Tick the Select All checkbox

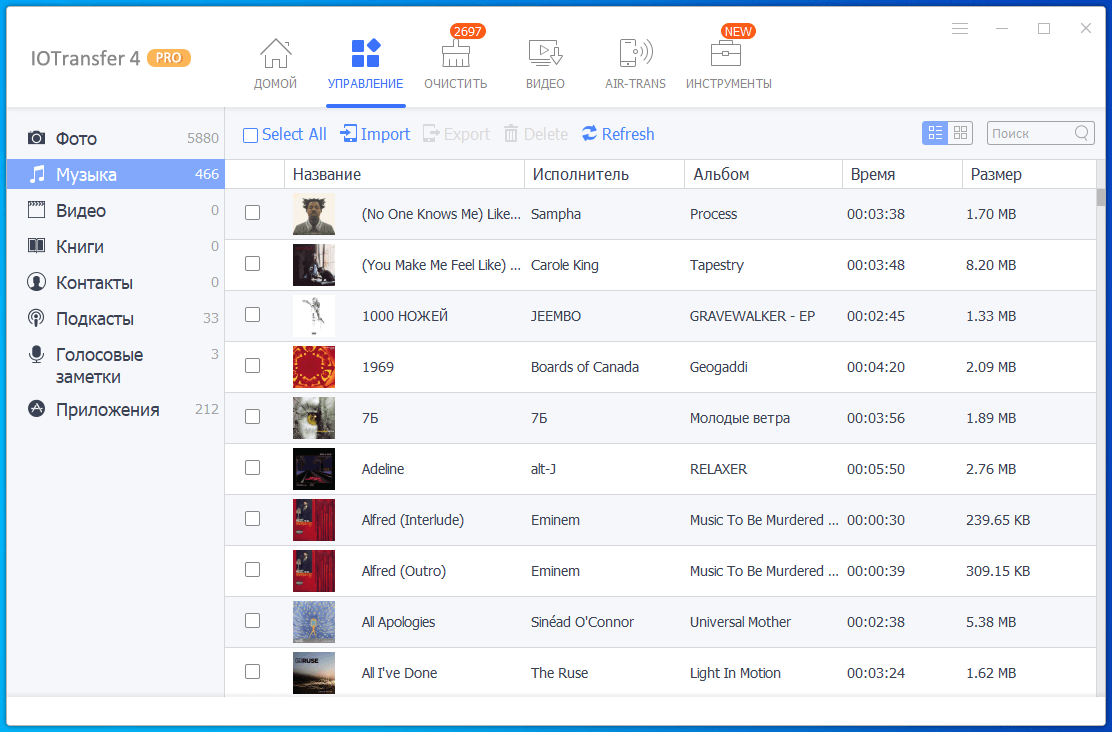point(250,135)
